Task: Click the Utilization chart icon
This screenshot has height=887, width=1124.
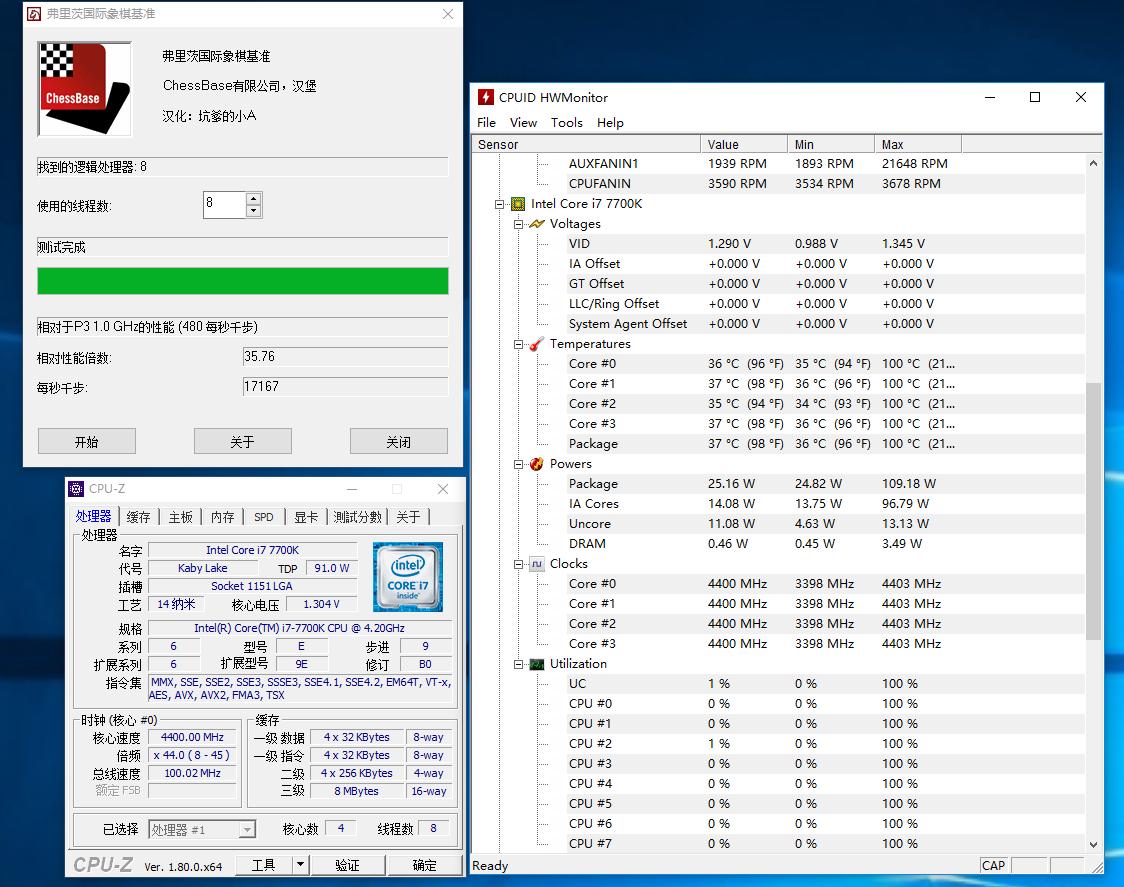Action: [x=537, y=664]
